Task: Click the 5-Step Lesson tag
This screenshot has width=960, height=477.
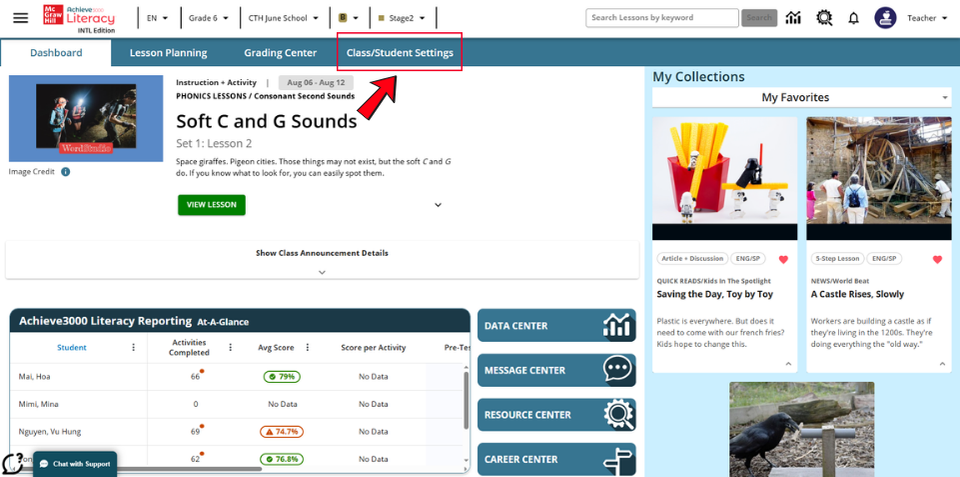Action: click(837, 258)
